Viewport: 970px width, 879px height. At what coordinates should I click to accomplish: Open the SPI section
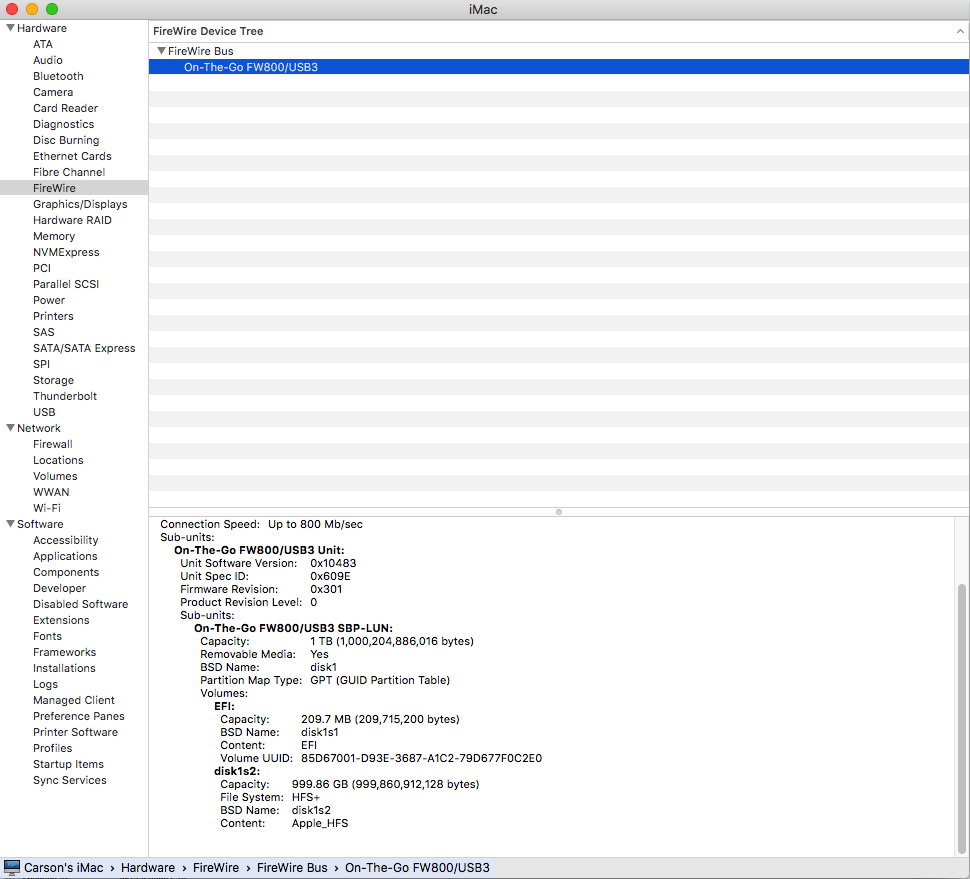coord(41,364)
